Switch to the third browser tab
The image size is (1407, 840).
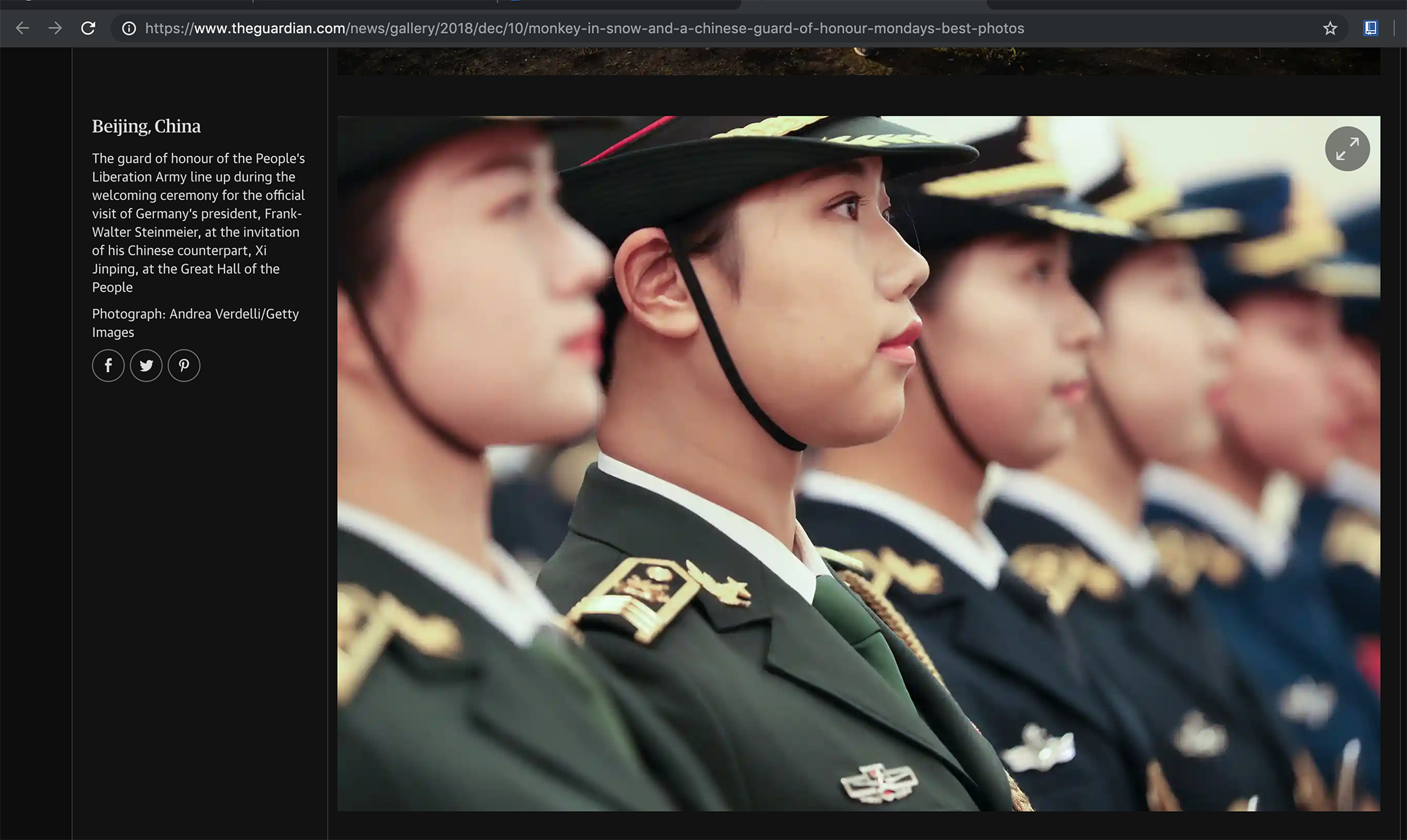619,4
